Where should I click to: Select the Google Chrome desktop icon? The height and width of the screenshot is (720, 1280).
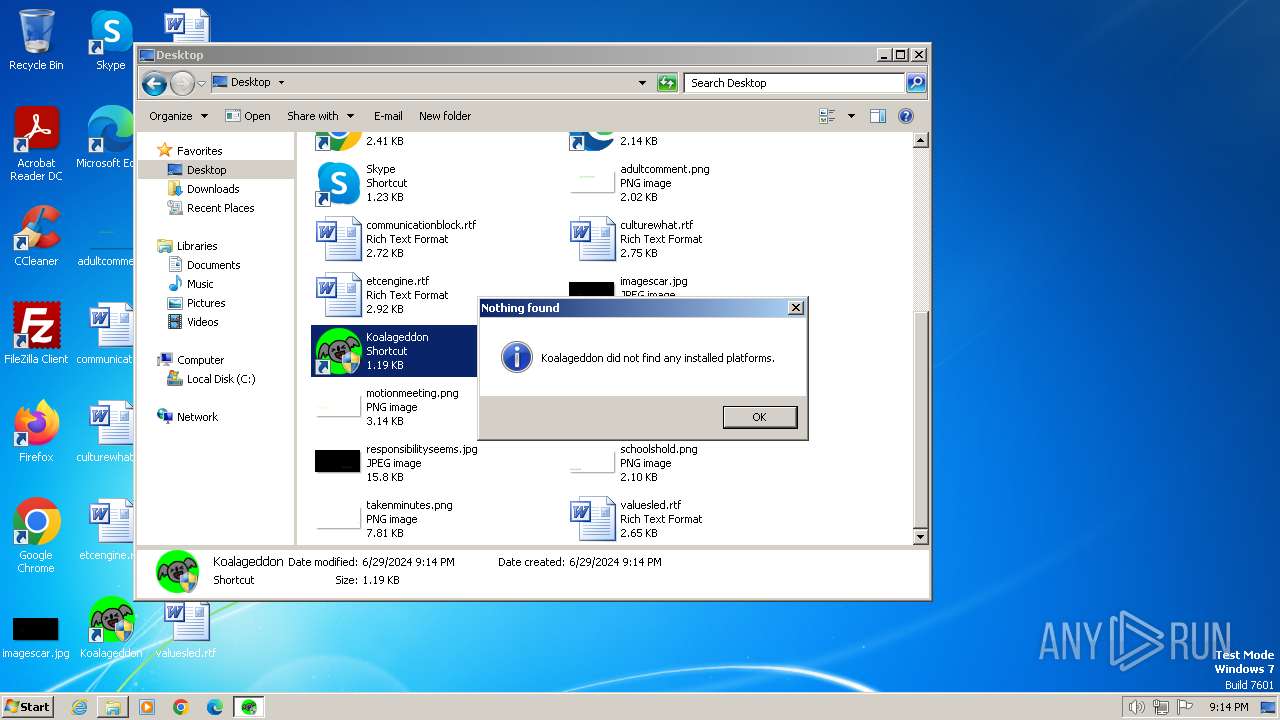coord(36,536)
